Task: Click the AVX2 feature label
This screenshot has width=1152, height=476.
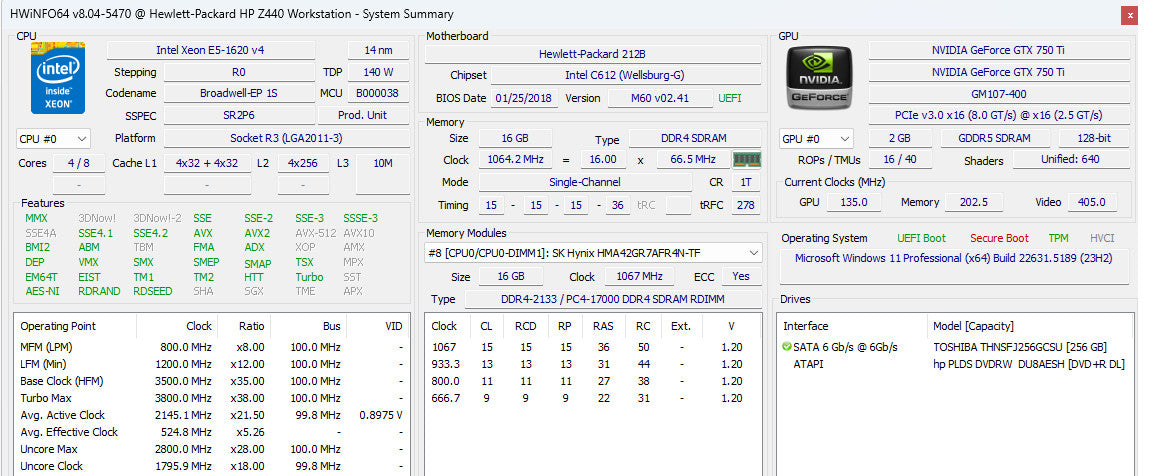Action: [257, 233]
